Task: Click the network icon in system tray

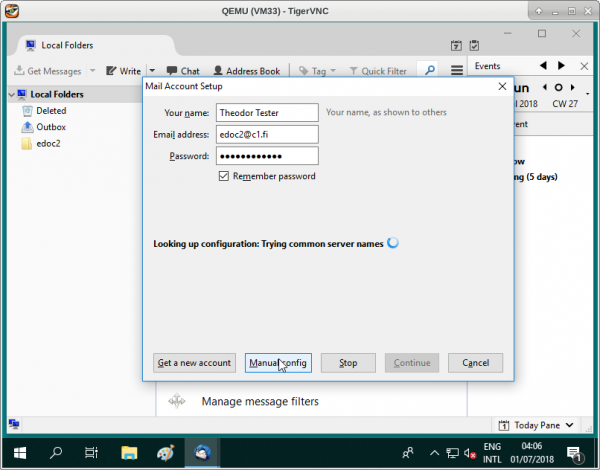Action: (452, 454)
